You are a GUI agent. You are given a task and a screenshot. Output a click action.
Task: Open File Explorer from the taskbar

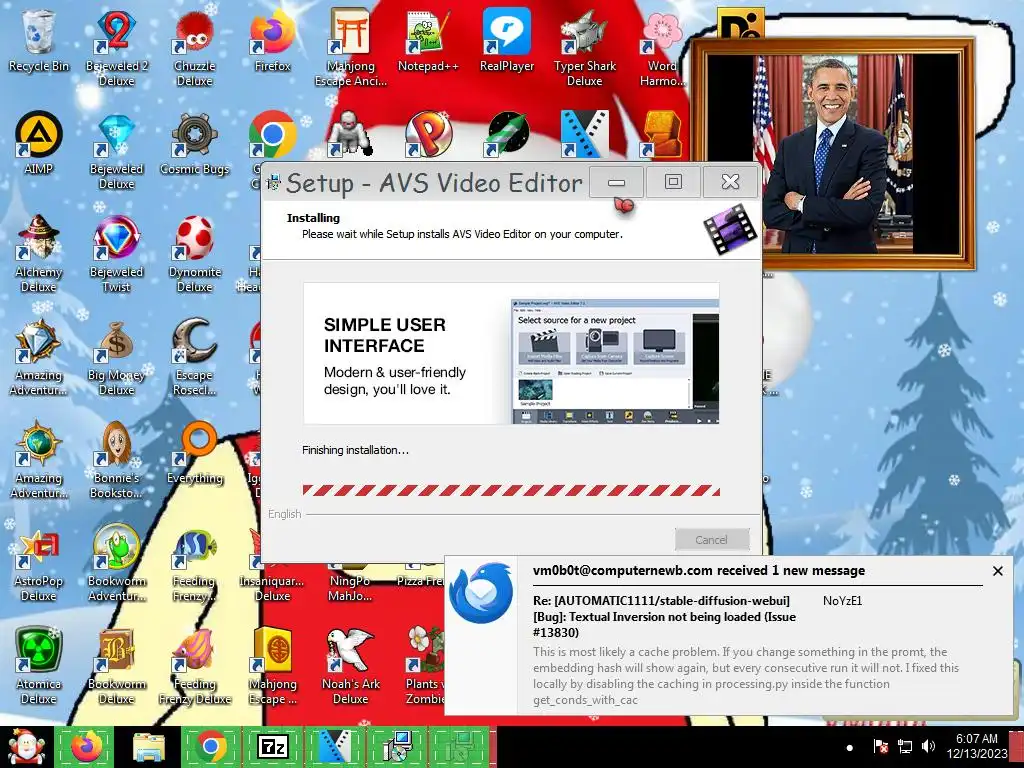click(x=149, y=747)
